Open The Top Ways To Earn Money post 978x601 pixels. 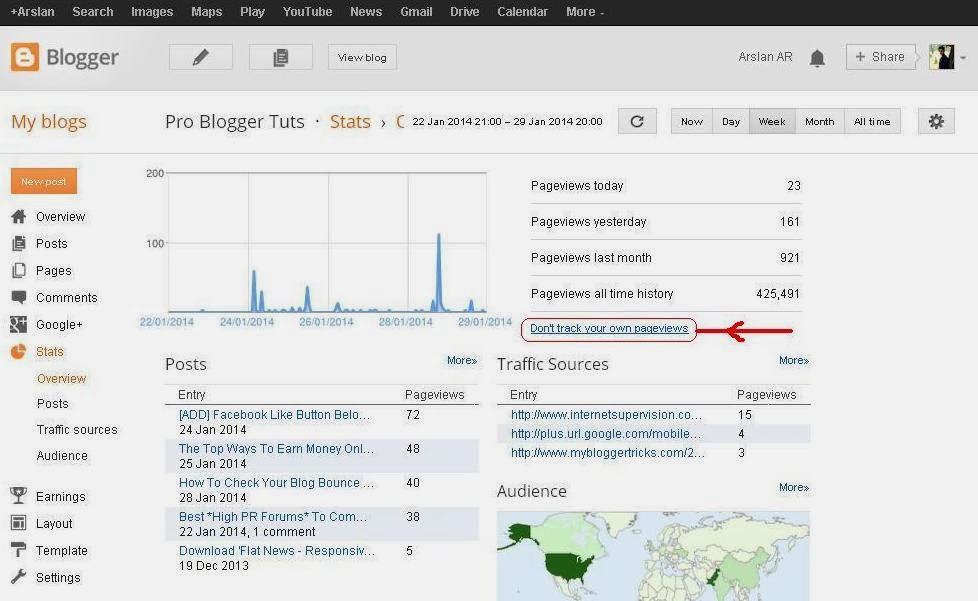(x=276, y=449)
